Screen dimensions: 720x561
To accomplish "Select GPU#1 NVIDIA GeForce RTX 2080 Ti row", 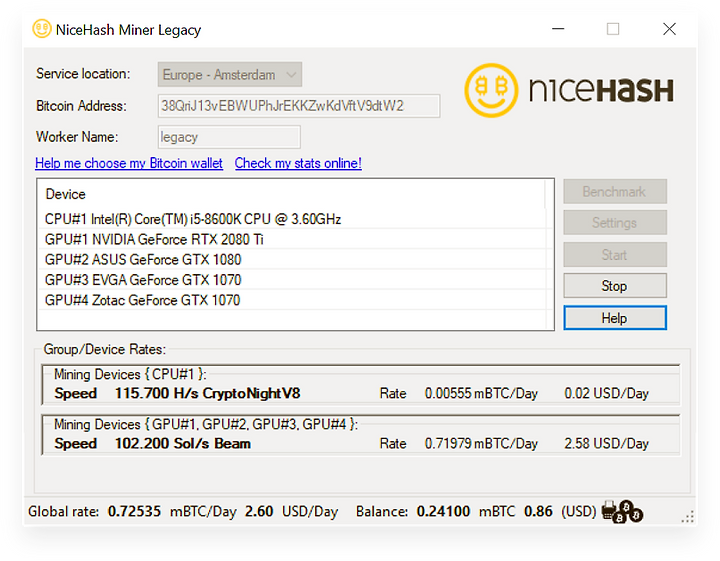I will click(294, 239).
